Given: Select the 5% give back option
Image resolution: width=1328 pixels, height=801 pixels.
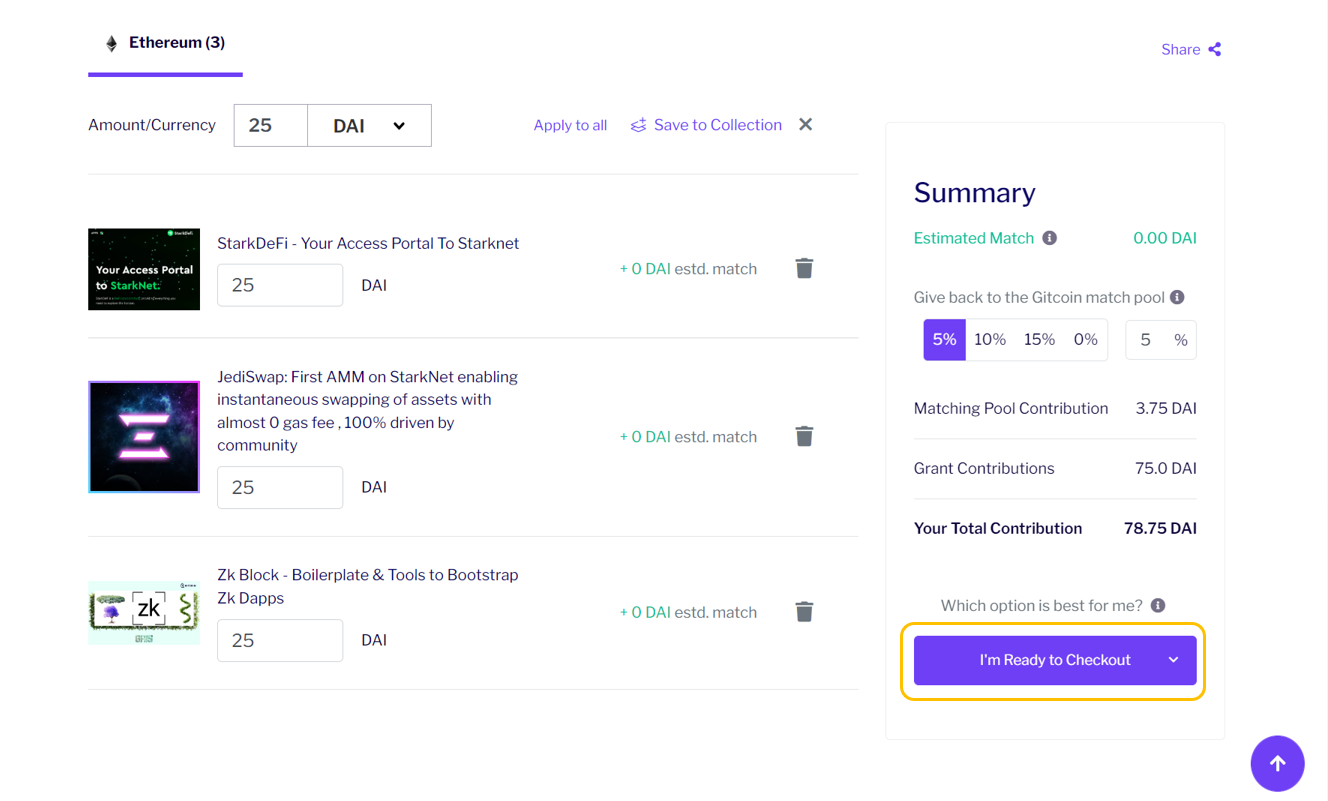Looking at the screenshot, I should click(x=944, y=340).
